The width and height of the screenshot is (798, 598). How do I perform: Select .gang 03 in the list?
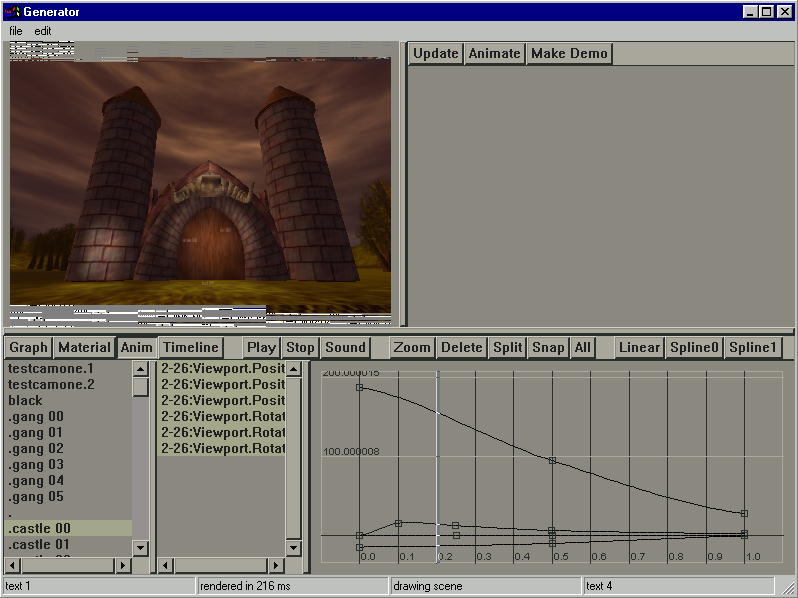click(36, 464)
